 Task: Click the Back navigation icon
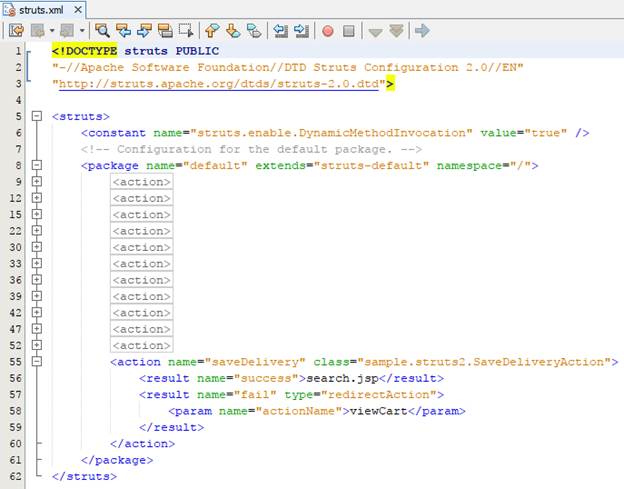38,31
